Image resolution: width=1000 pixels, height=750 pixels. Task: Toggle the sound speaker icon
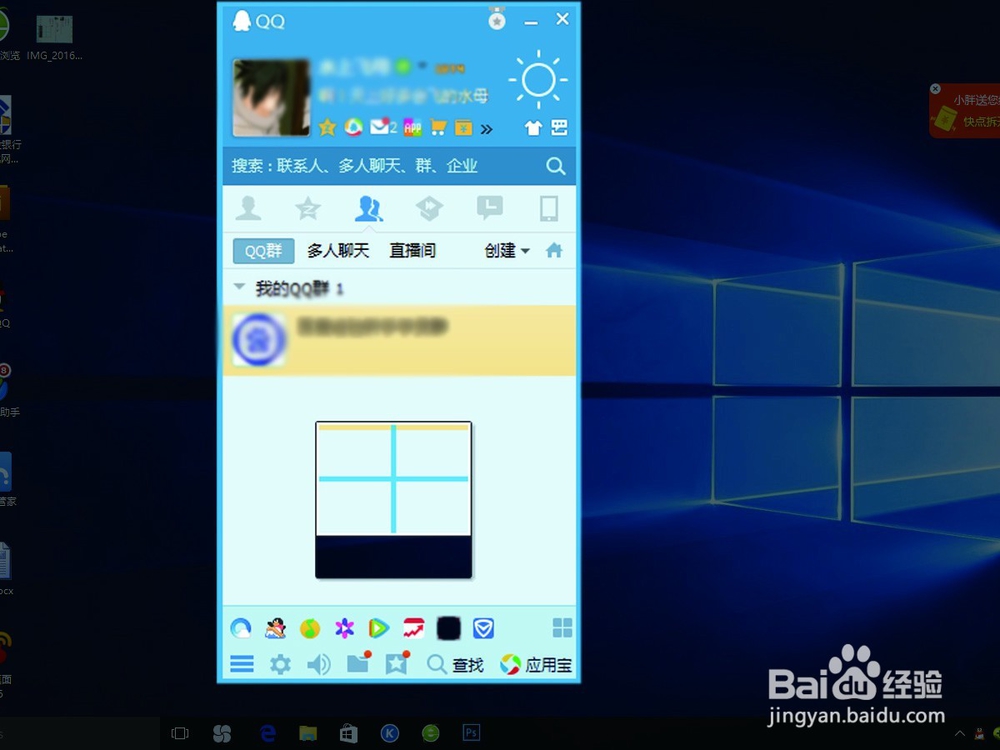click(318, 665)
